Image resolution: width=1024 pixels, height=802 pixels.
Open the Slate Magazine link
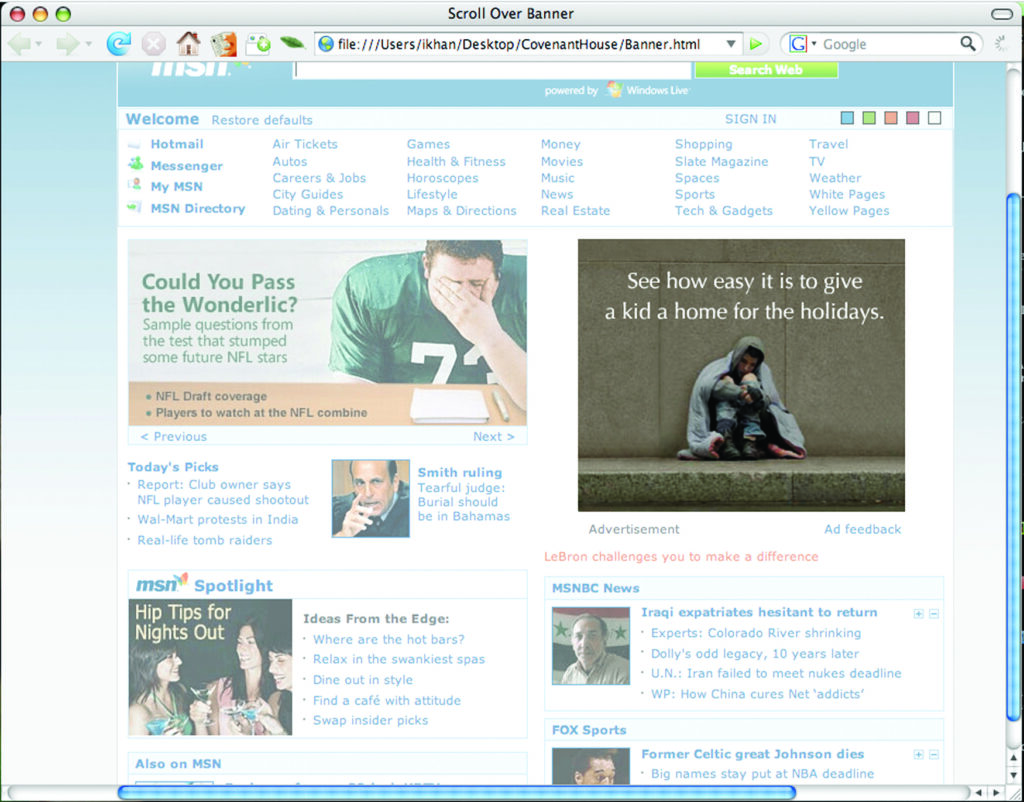tap(722, 162)
